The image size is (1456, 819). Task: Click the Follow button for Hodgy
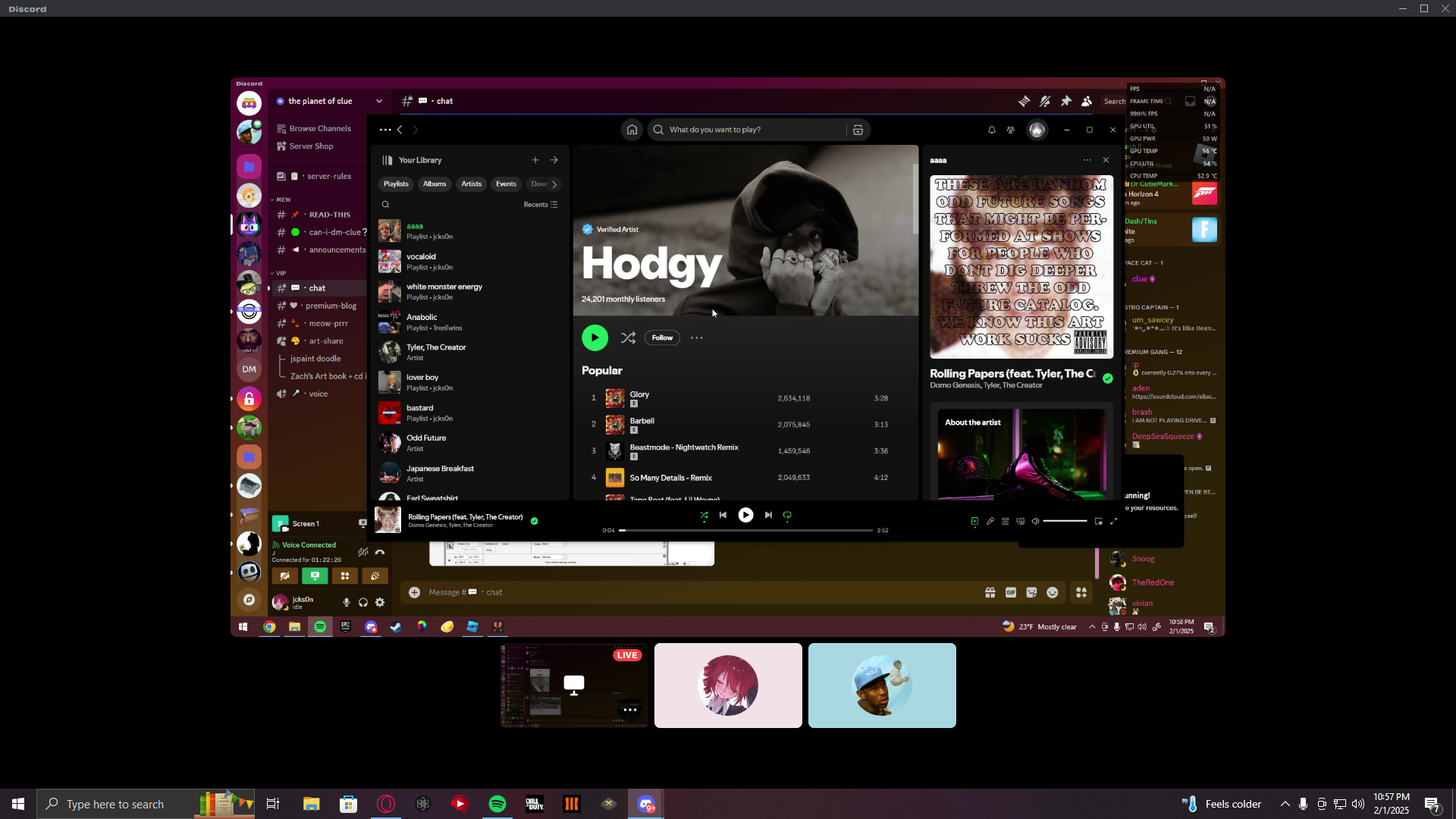662,338
